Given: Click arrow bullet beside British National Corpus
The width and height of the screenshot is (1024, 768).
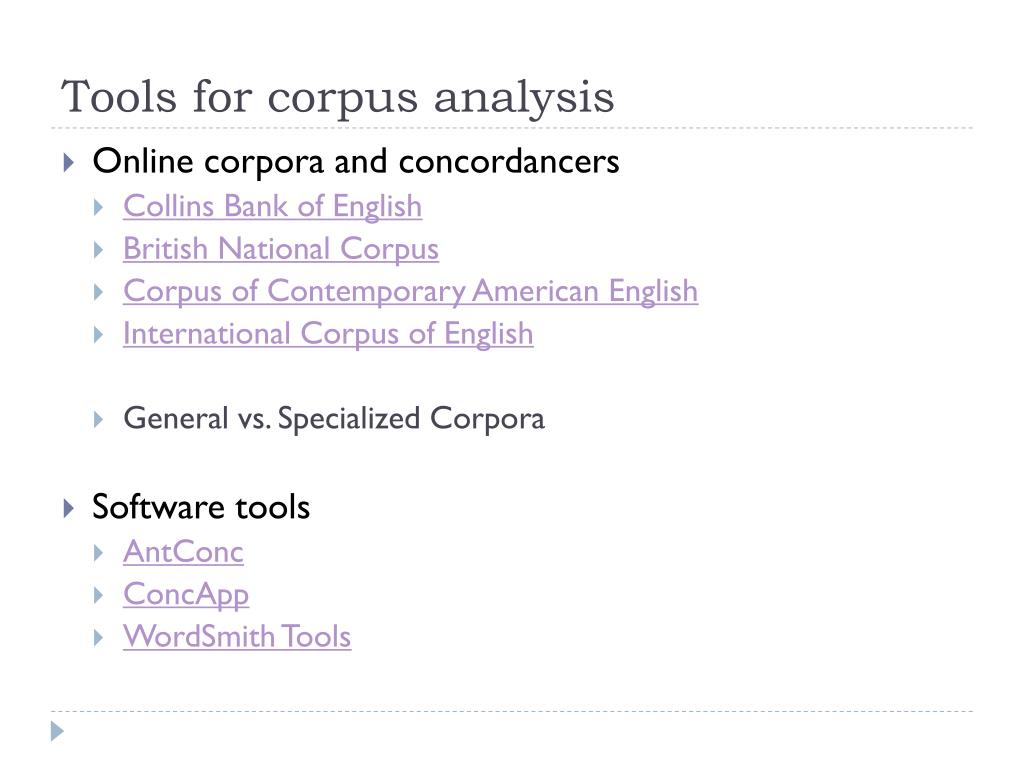Looking at the screenshot, I should click(99, 250).
